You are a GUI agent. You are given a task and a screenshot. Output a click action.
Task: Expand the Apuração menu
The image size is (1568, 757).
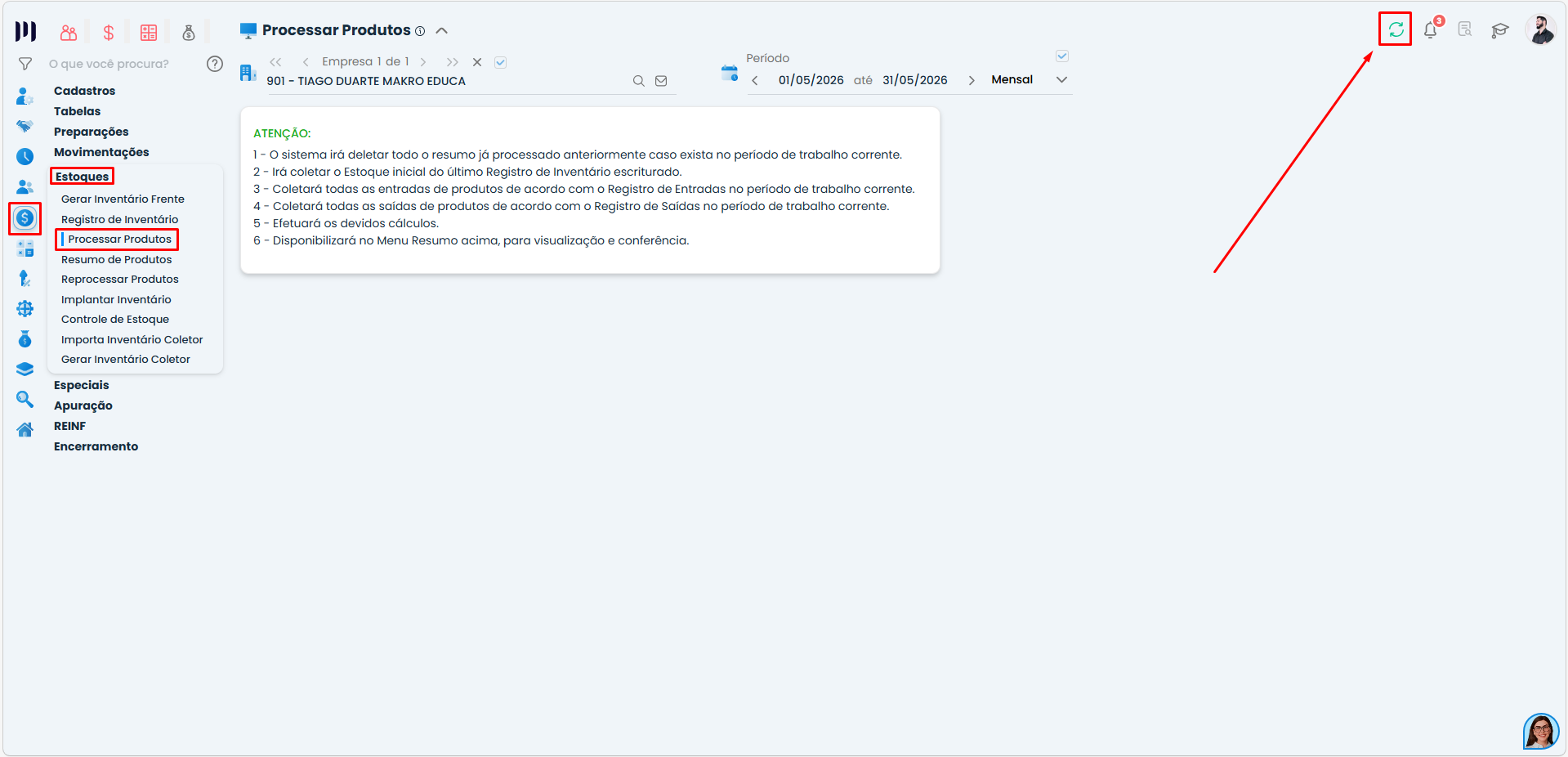83,405
